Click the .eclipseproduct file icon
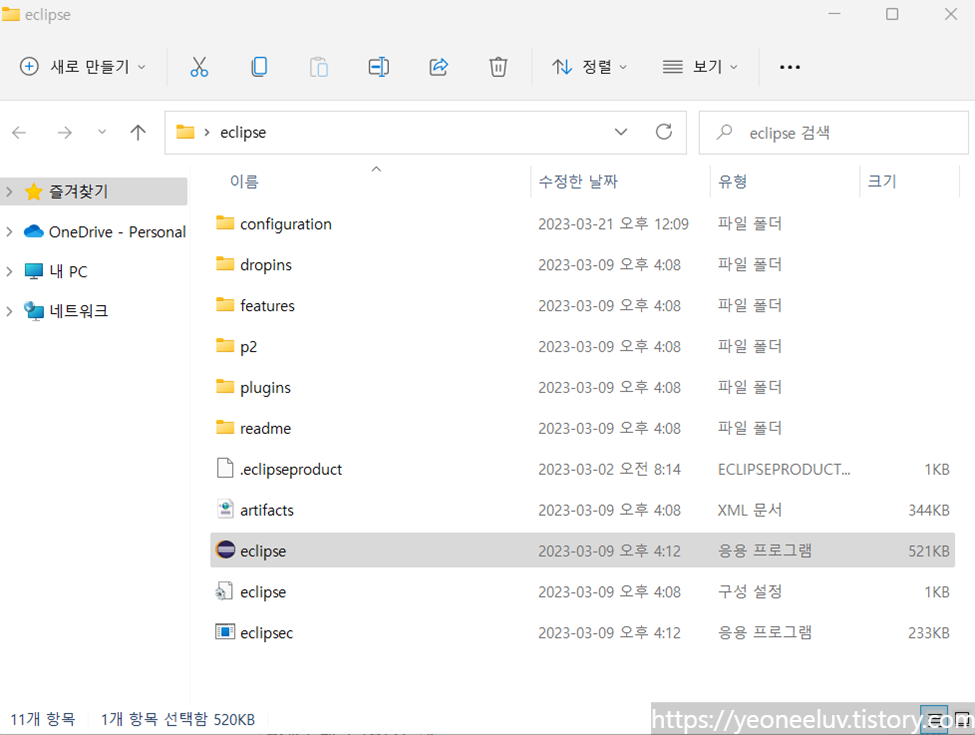The height and width of the screenshot is (735, 975). pyautogui.click(x=225, y=468)
